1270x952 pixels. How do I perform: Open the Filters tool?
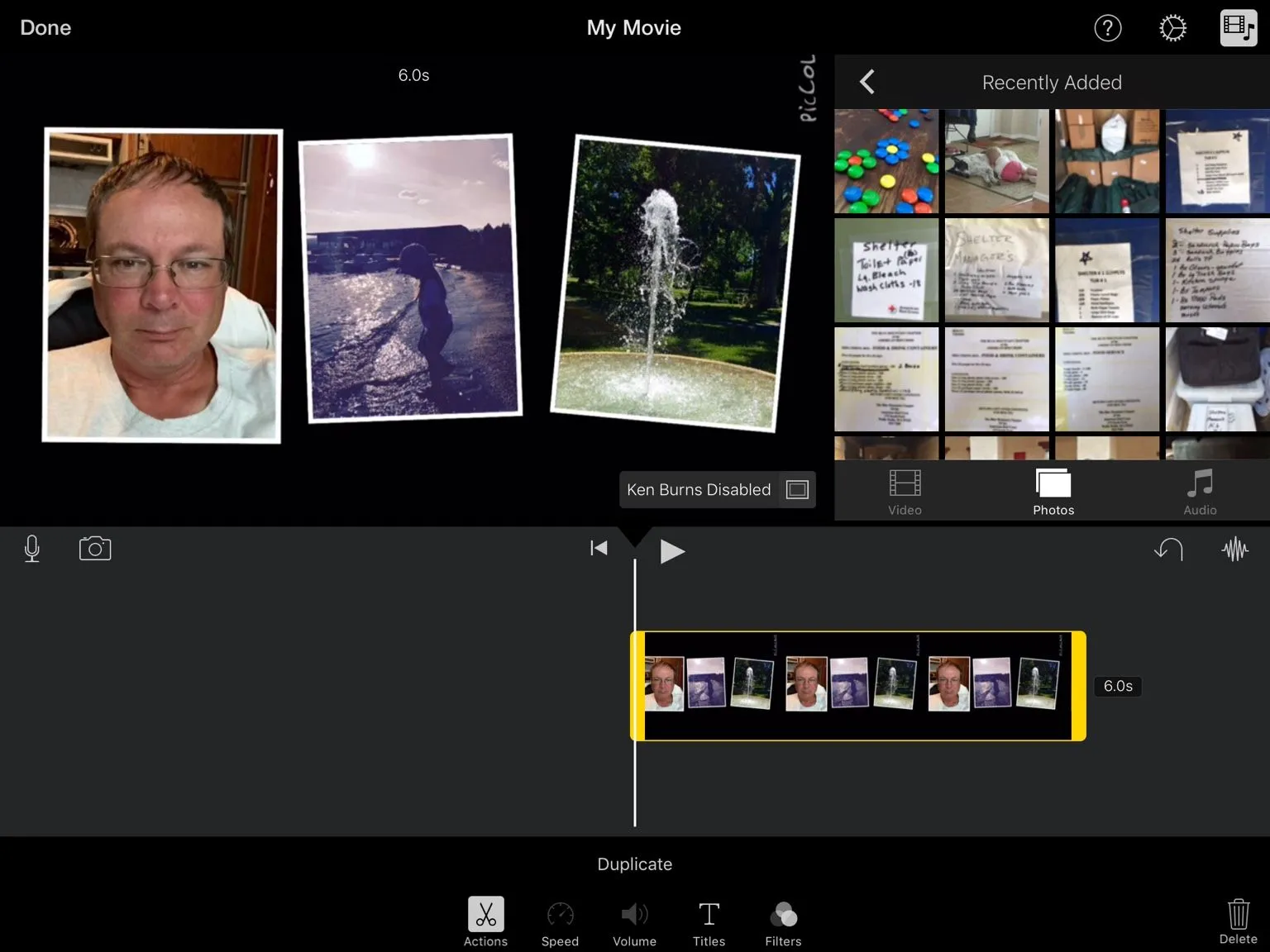click(x=783, y=923)
